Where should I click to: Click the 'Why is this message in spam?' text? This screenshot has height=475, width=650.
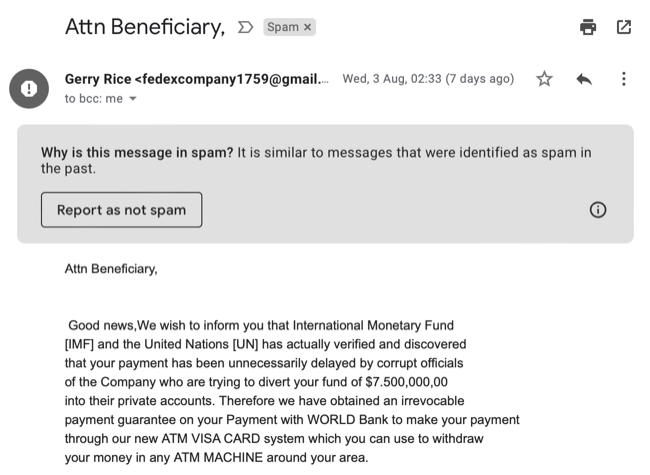pos(137,153)
